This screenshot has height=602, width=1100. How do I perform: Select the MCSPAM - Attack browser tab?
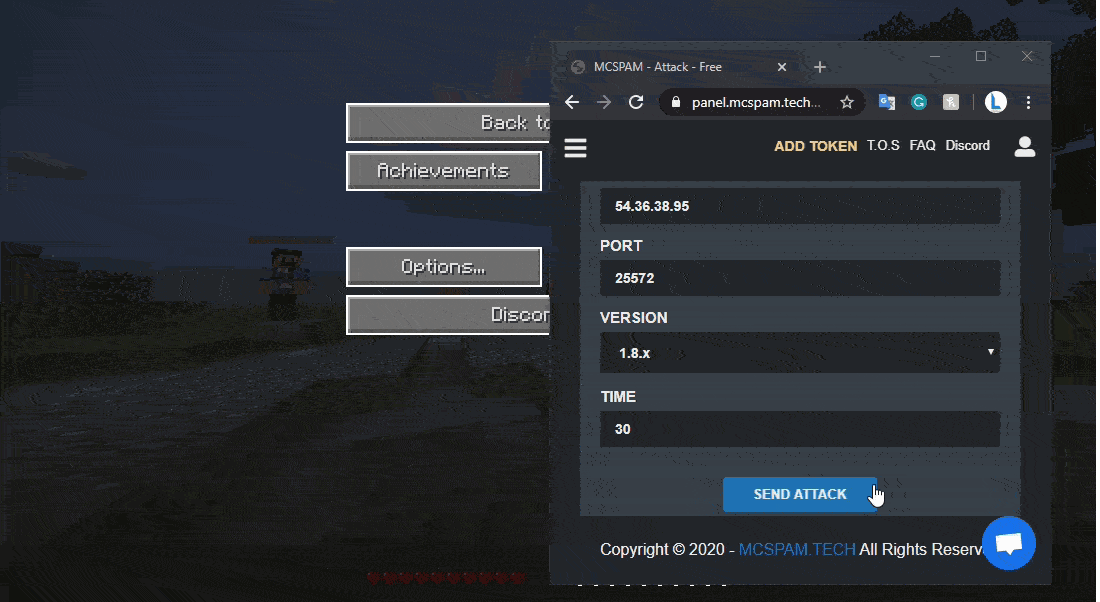tap(670, 67)
